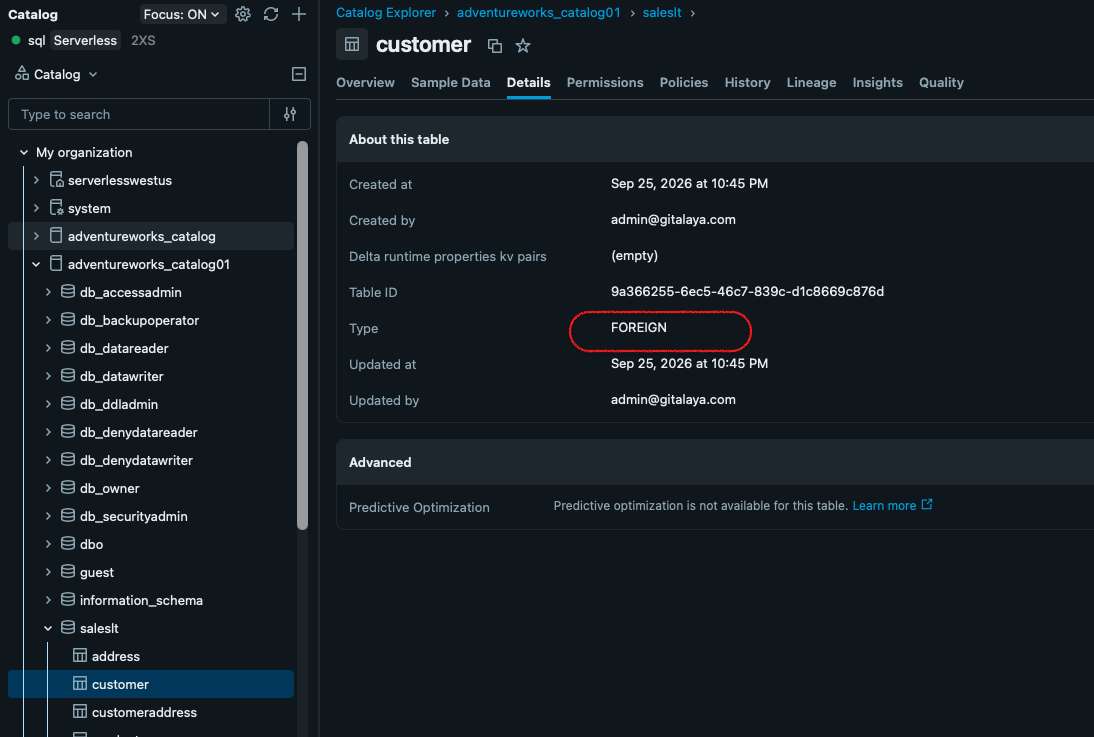This screenshot has width=1094, height=737.
Task: Switch to the Overview tab
Action: 366,82
